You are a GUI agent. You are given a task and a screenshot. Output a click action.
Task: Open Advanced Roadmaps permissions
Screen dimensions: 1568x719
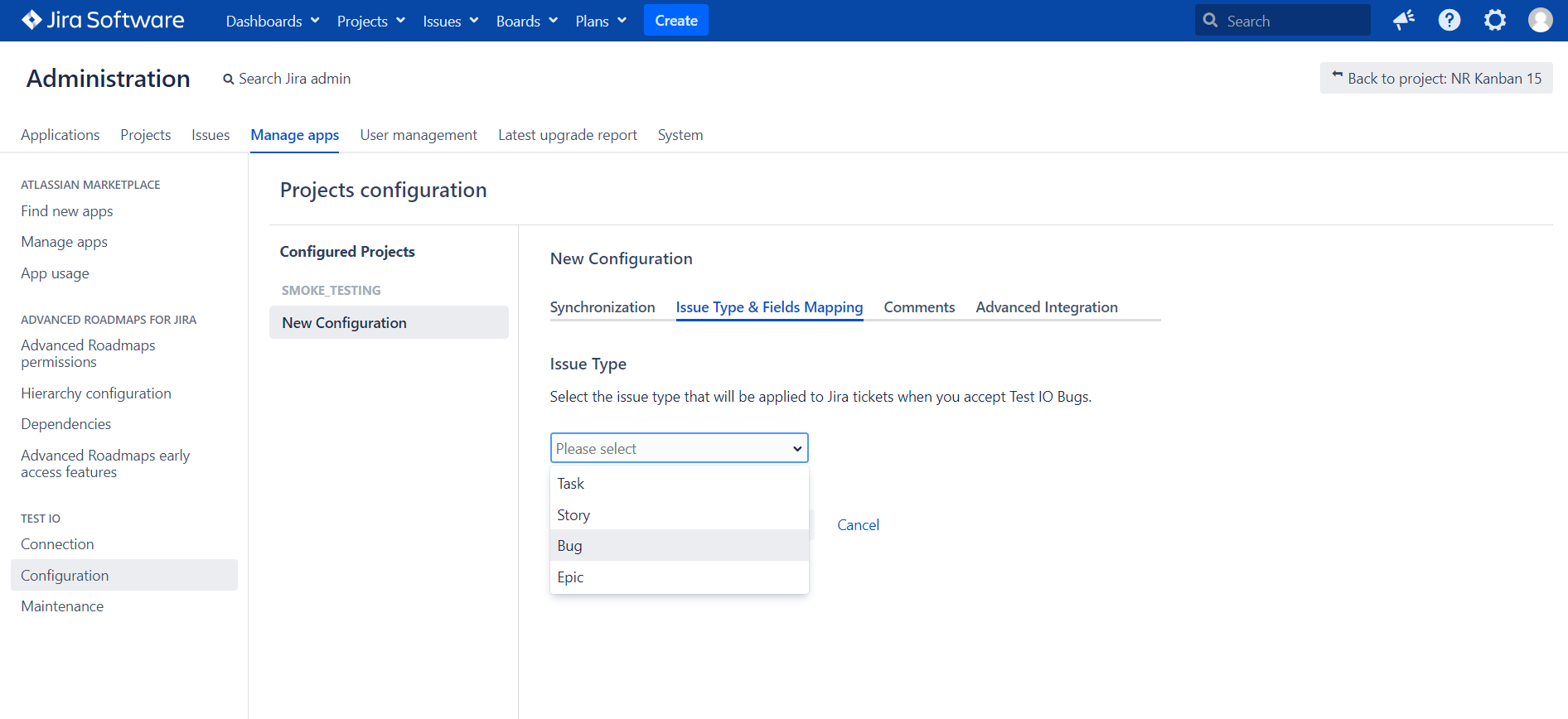pyautogui.click(x=88, y=354)
